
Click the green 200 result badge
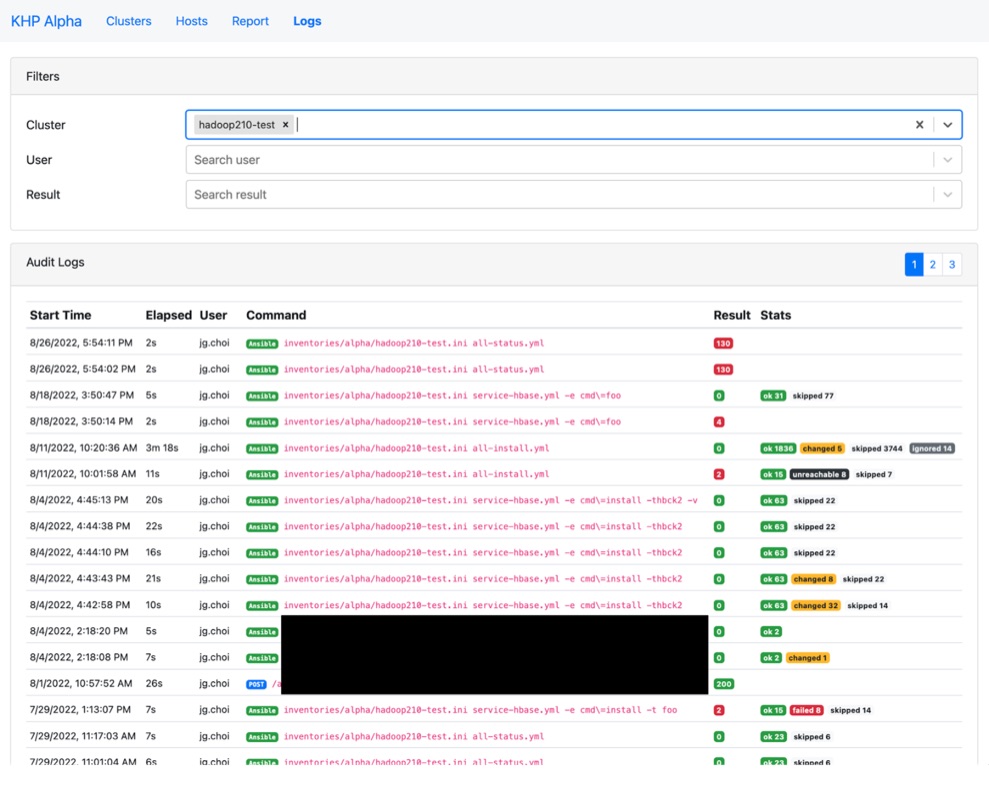click(x=723, y=684)
